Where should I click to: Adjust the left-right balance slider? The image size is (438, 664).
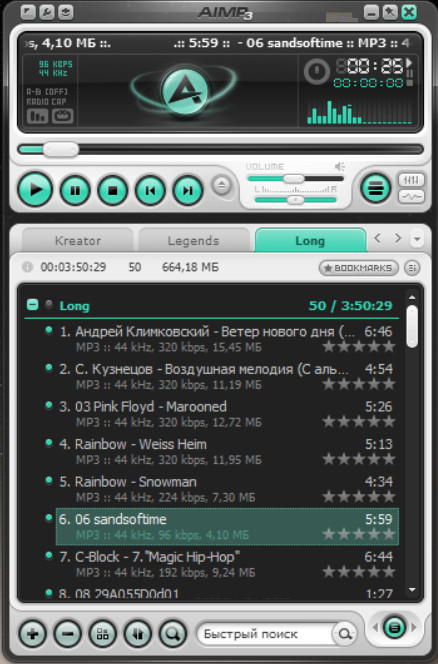295,199
